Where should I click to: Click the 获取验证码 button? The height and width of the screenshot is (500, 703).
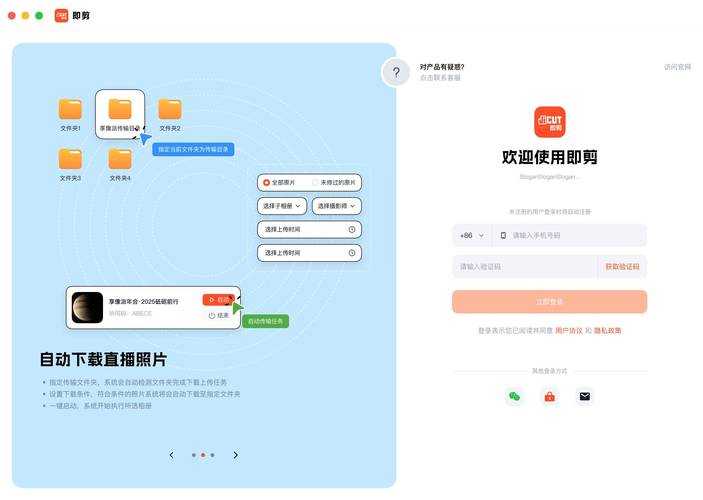pos(622,267)
